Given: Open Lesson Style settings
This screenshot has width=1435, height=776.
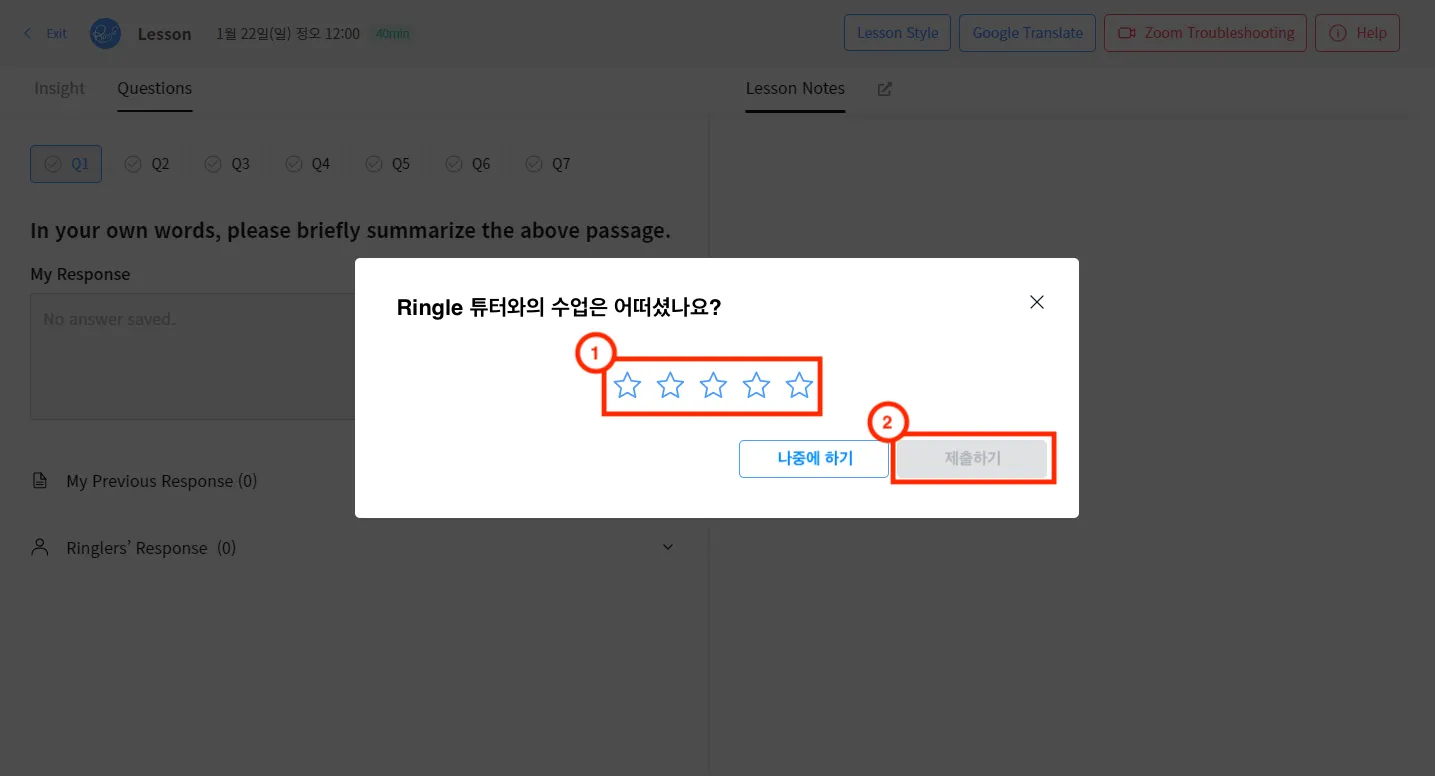Looking at the screenshot, I should coord(897,33).
